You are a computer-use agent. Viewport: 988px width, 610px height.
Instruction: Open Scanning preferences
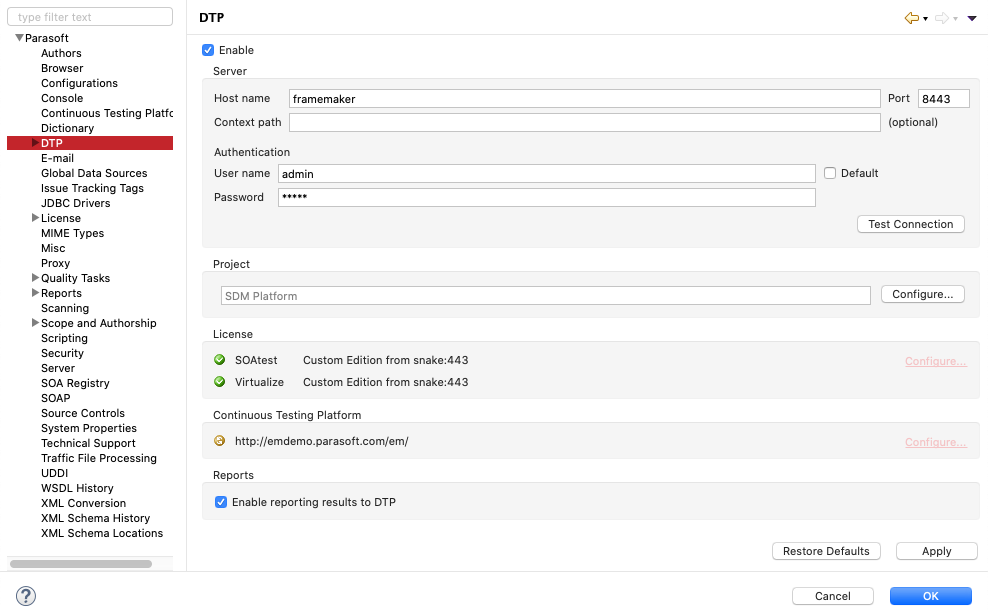pos(65,308)
